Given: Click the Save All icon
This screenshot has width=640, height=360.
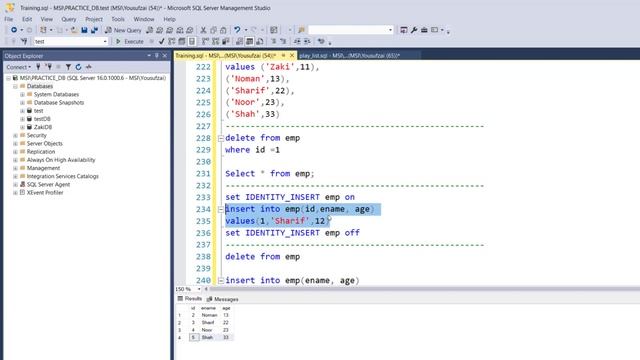Looking at the screenshot, I should [x=94, y=30].
